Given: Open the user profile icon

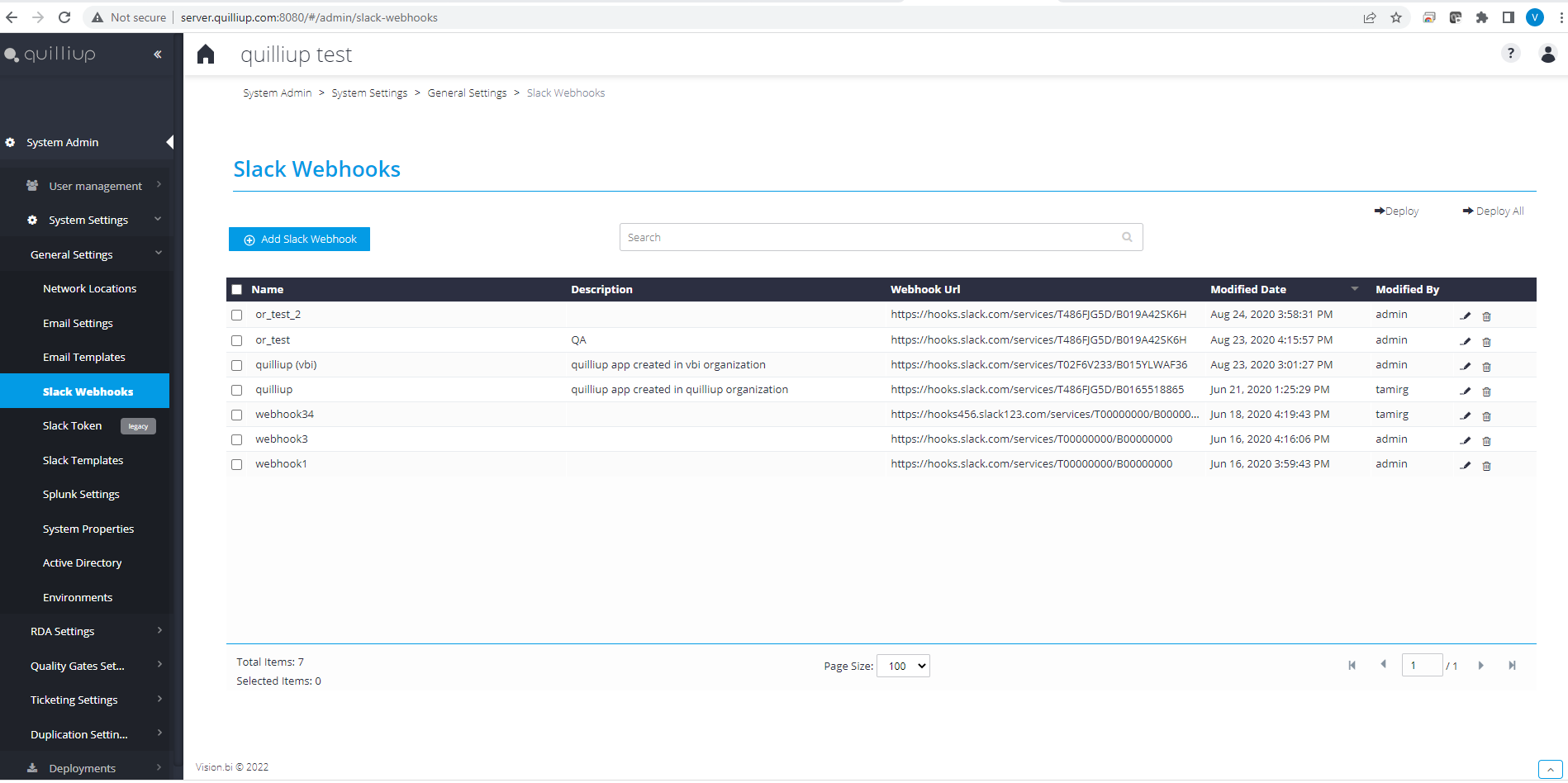Looking at the screenshot, I should point(1548,54).
